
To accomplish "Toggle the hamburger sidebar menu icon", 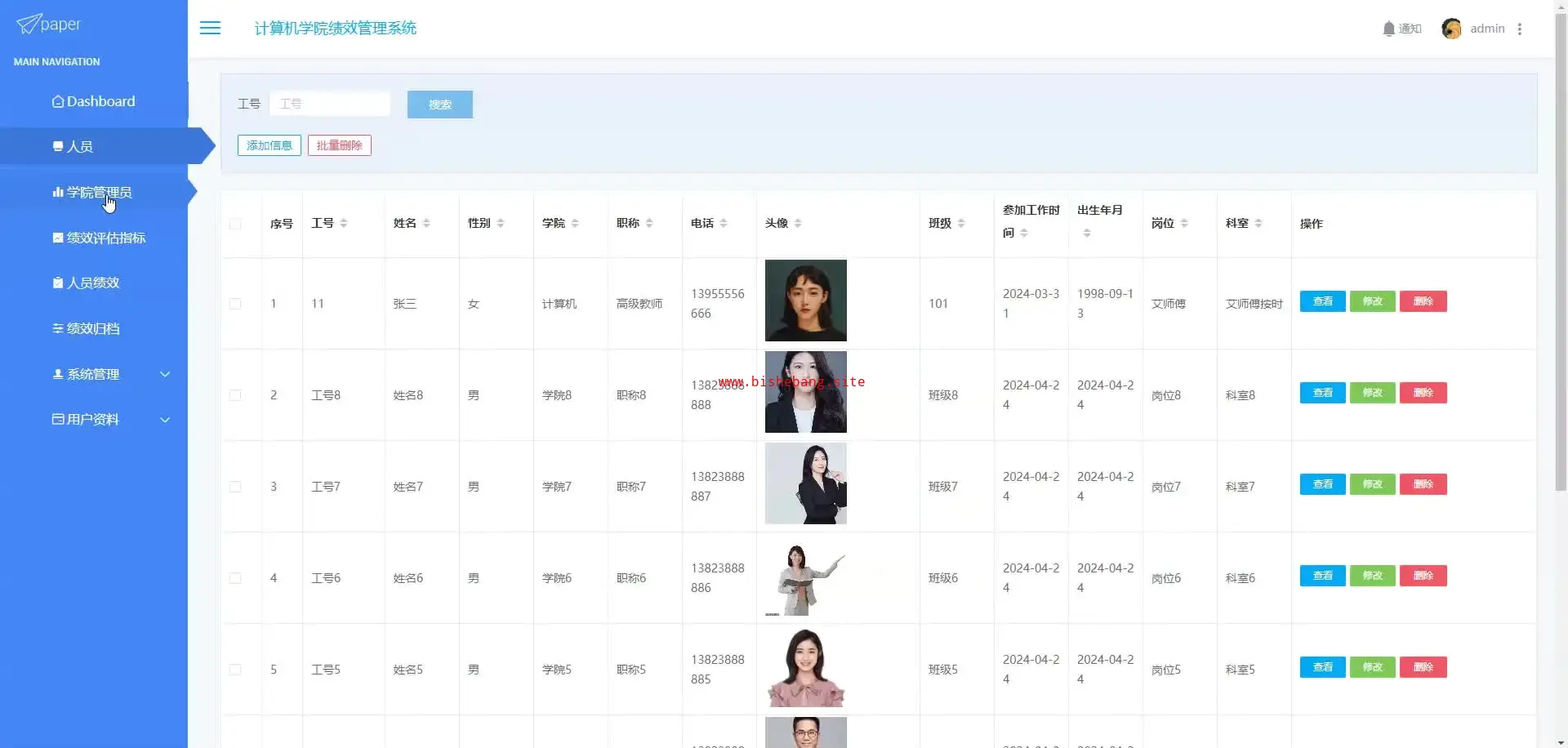I will pyautogui.click(x=210, y=28).
